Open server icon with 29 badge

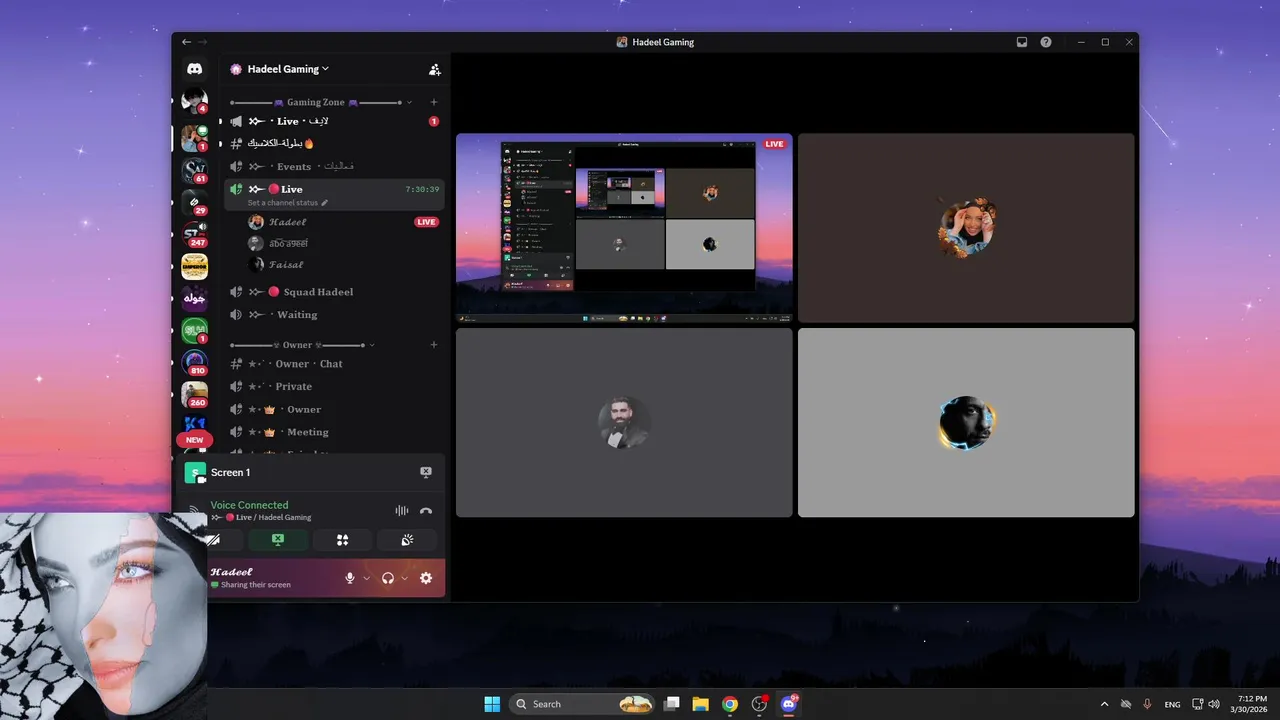tap(194, 203)
